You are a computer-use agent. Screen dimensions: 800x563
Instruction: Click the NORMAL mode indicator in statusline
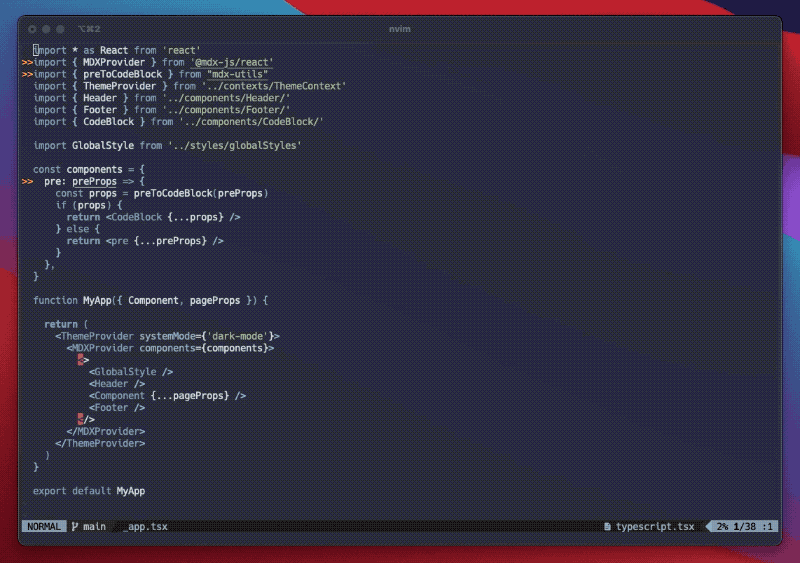coord(44,526)
